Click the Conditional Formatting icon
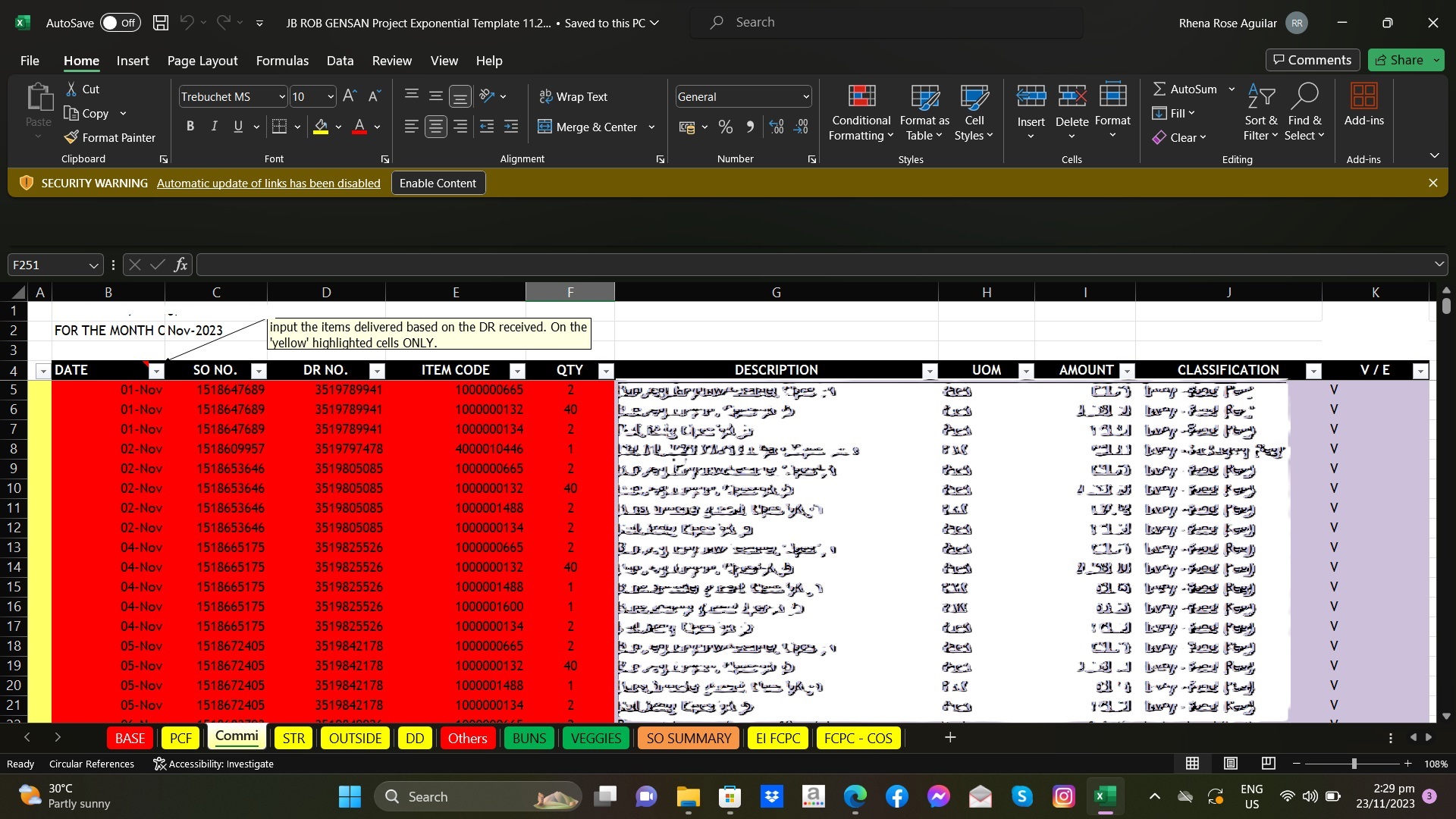The height and width of the screenshot is (819, 1456). point(861,97)
